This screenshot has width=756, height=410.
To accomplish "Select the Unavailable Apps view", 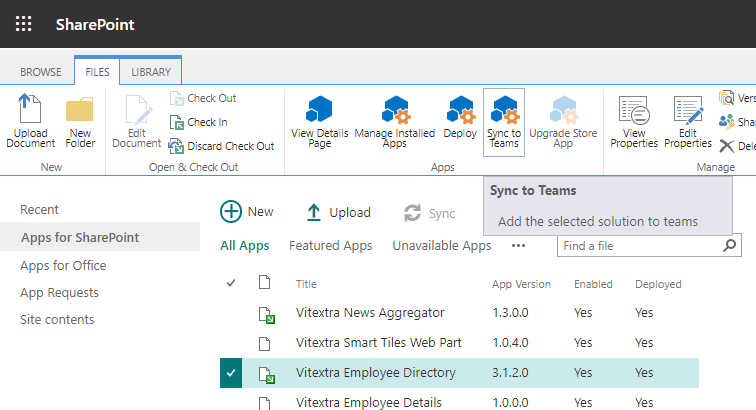I will [x=442, y=246].
